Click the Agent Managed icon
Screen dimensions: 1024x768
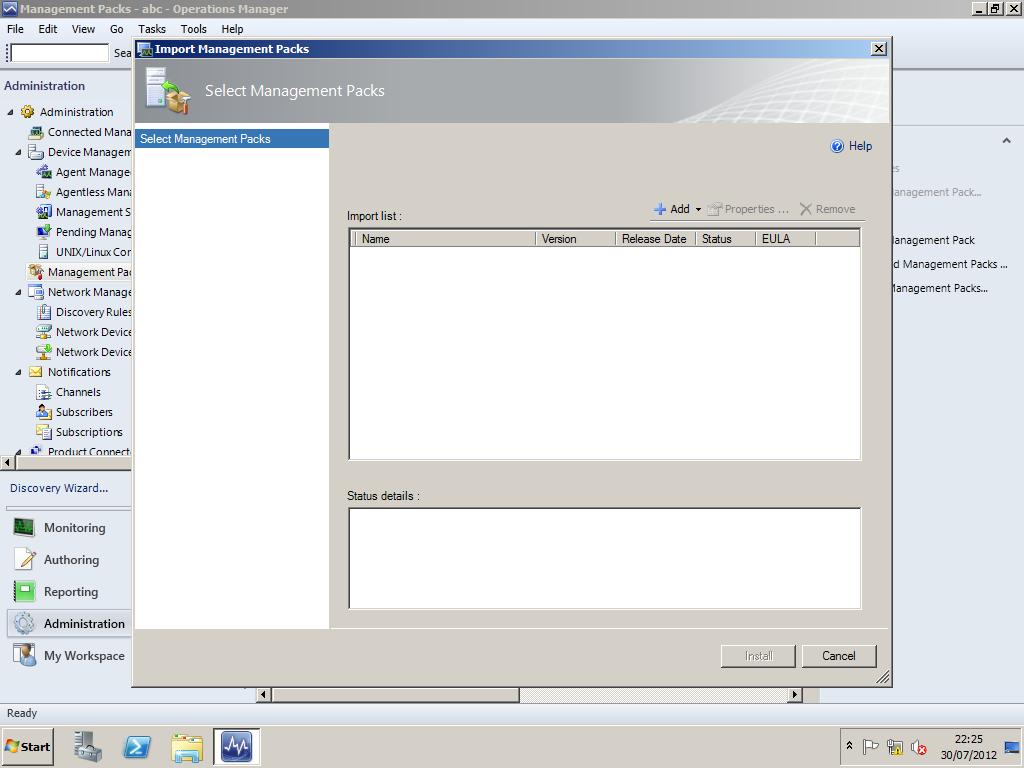pyautogui.click(x=44, y=172)
